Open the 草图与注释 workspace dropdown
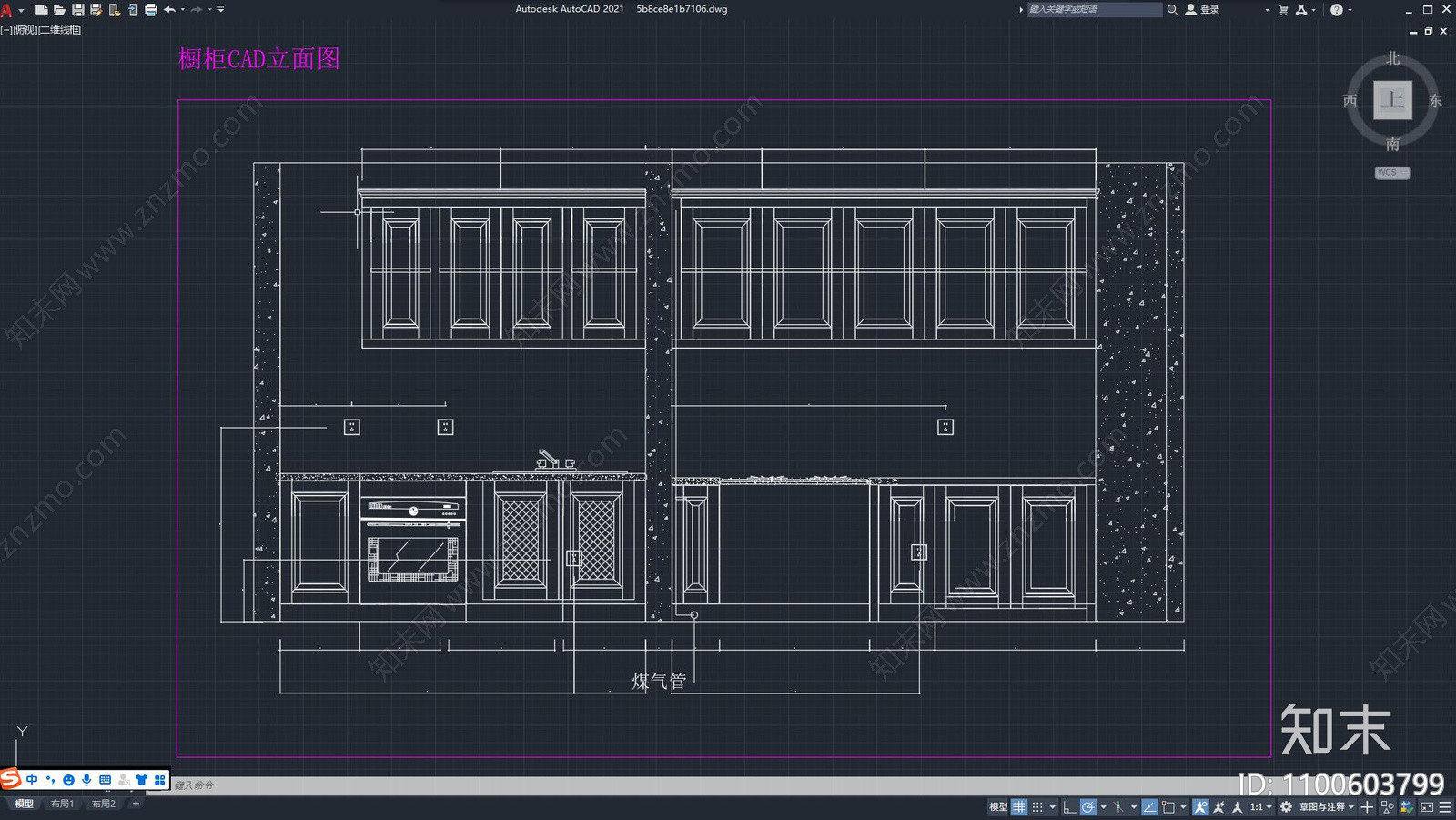 tap(1326, 806)
